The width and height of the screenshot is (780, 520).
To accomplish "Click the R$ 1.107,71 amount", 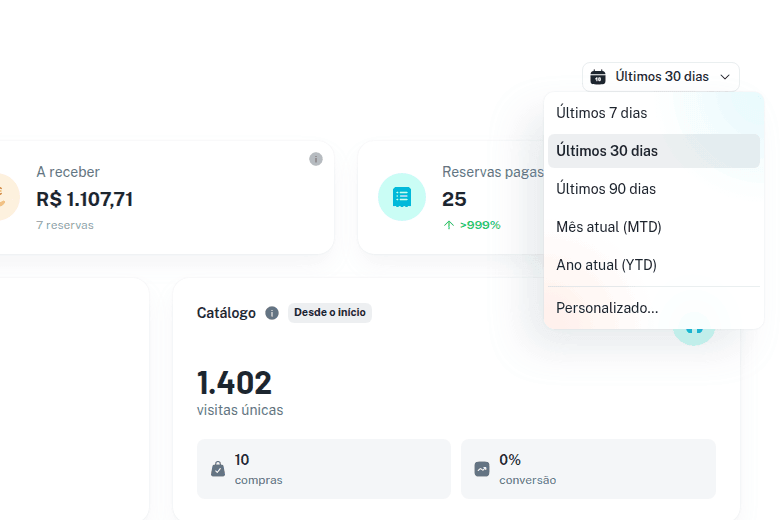I will [x=85, y=200].
